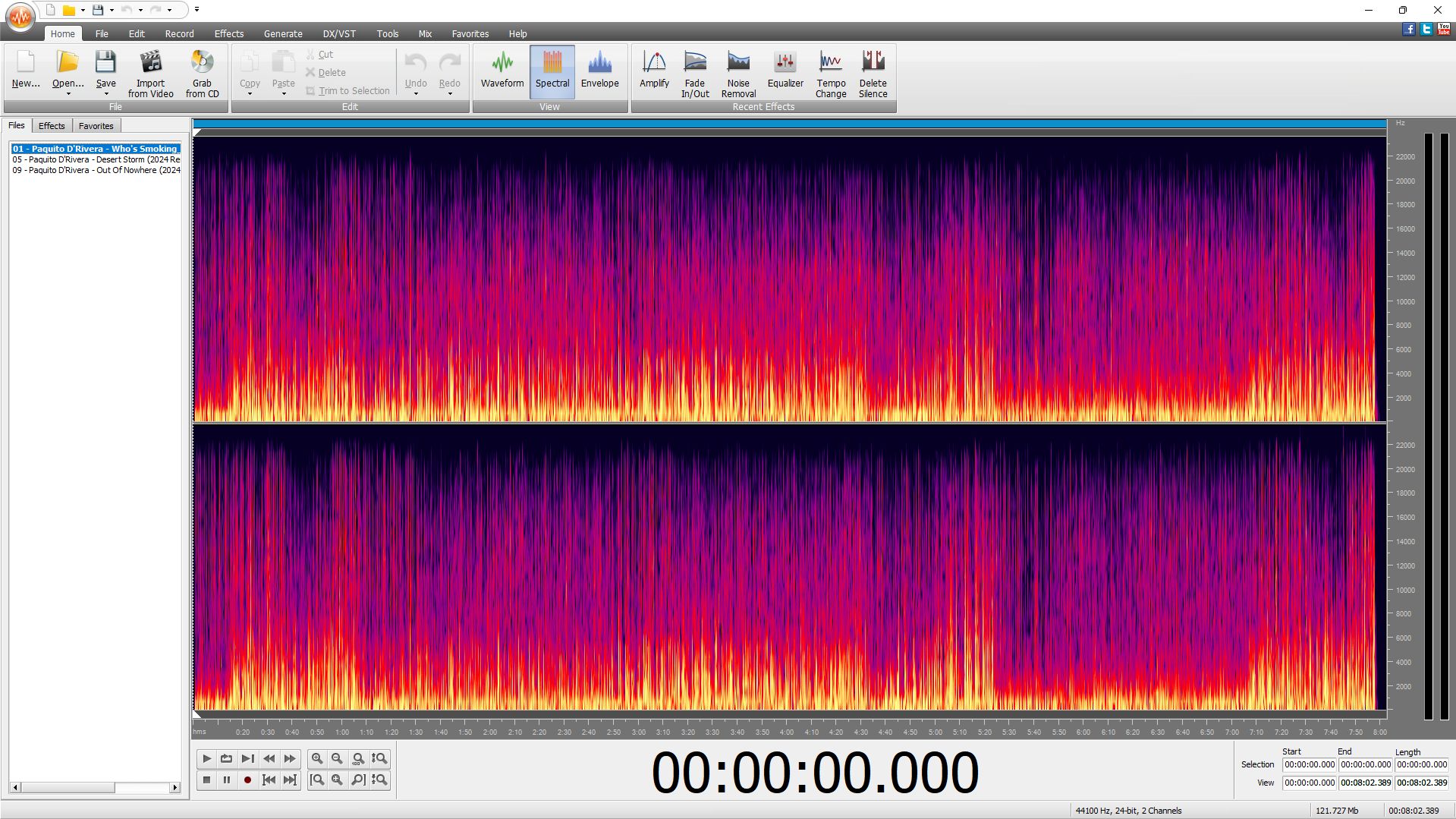The width and height of the screenshot is (1456, 819).
Task: Toggle the Spectral view
Action: pos(552,71)
